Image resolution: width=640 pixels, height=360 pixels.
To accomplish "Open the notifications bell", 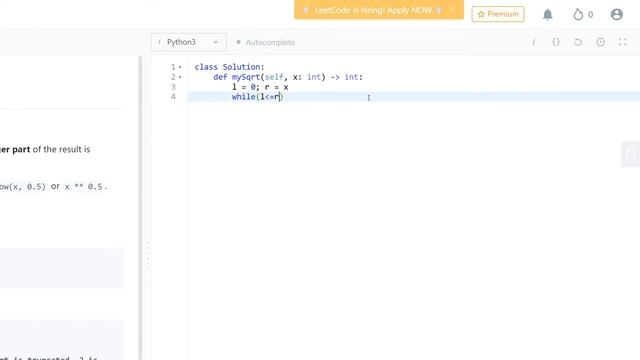I will pyautogui.click(x=547, y=15).
